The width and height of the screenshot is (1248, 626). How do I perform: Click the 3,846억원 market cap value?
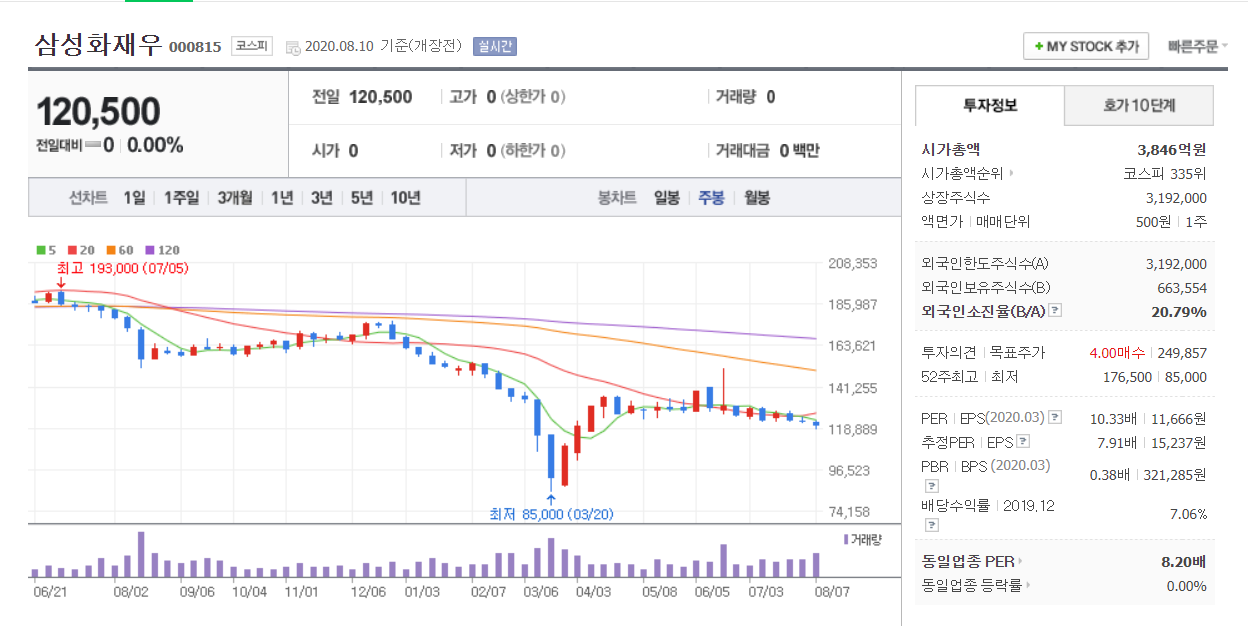1171,149
